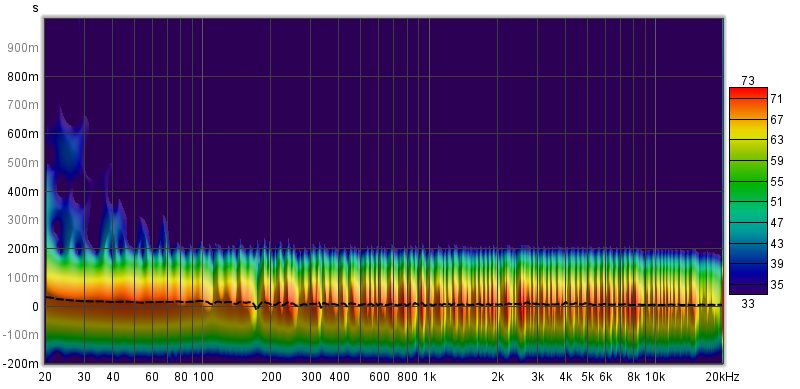Click the 1k label on the frequency axis
The height and width of the screenshot is (389, 800).
tap(430, 378)
